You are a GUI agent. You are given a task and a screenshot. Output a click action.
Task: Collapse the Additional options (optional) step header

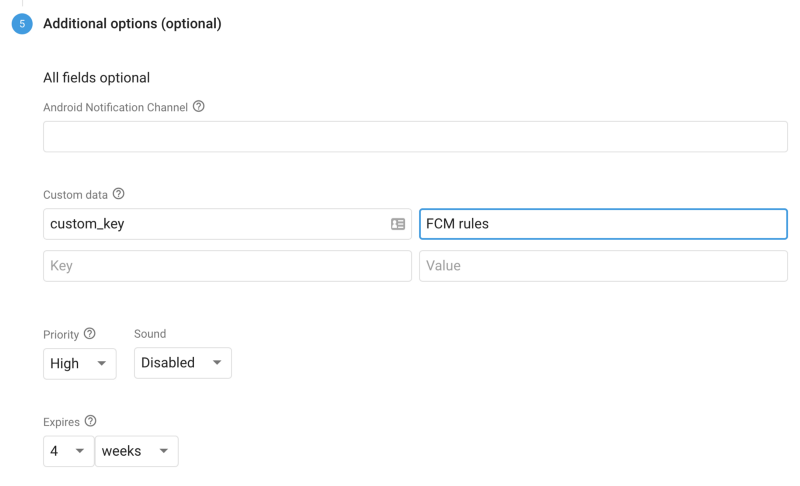tap(132, 24)
